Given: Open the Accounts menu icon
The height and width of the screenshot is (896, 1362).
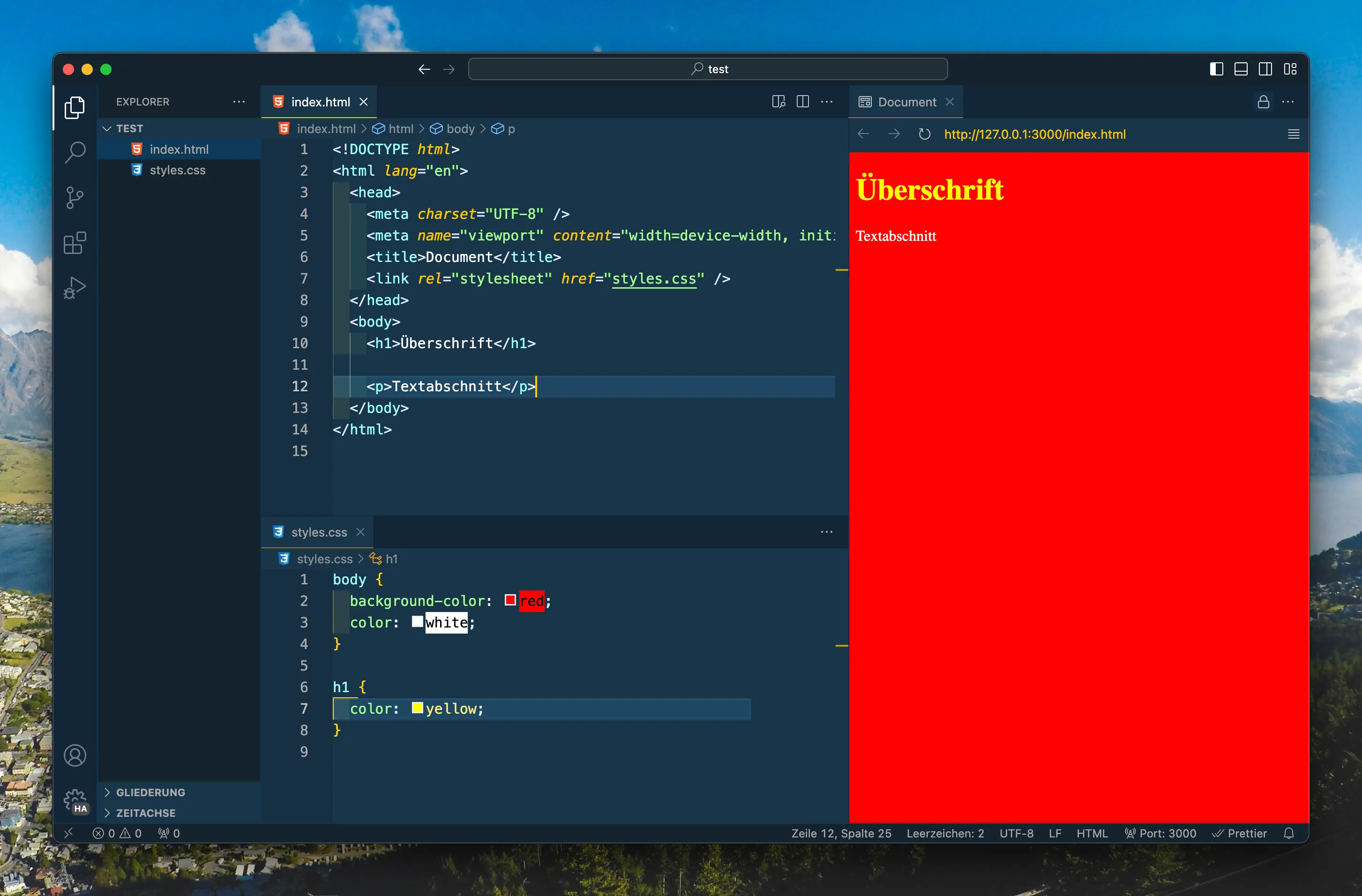Looking at the screenshot, I should (75, 756).
